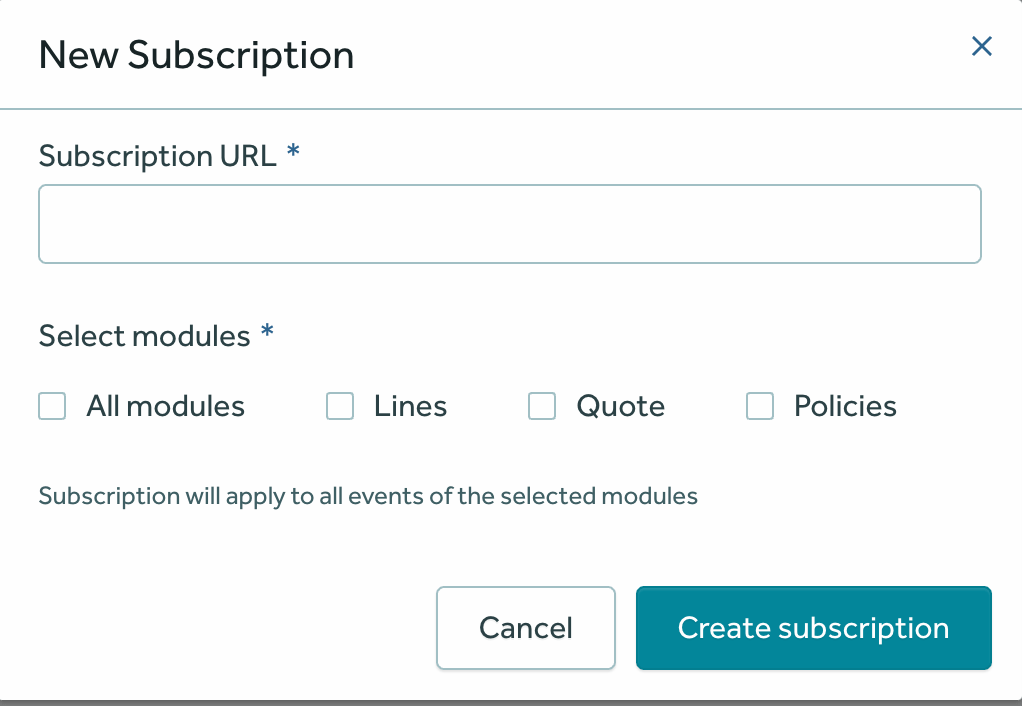1022x706 pixels.
Task: Focus the Subscription URL text field
Action: pyautogui.click(x=510, y=224)
